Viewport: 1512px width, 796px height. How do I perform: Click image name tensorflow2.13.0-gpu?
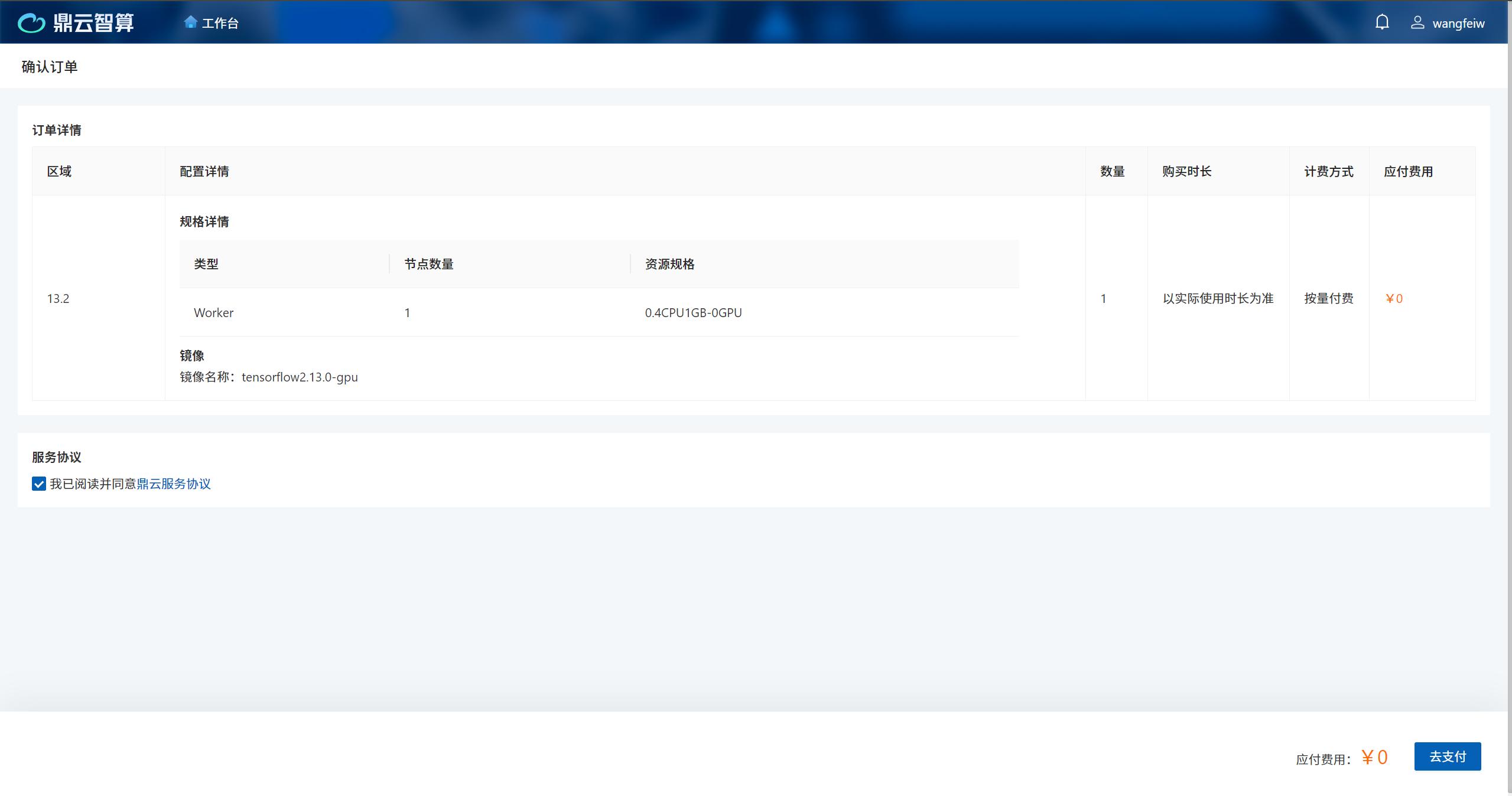tap(300, 377)
